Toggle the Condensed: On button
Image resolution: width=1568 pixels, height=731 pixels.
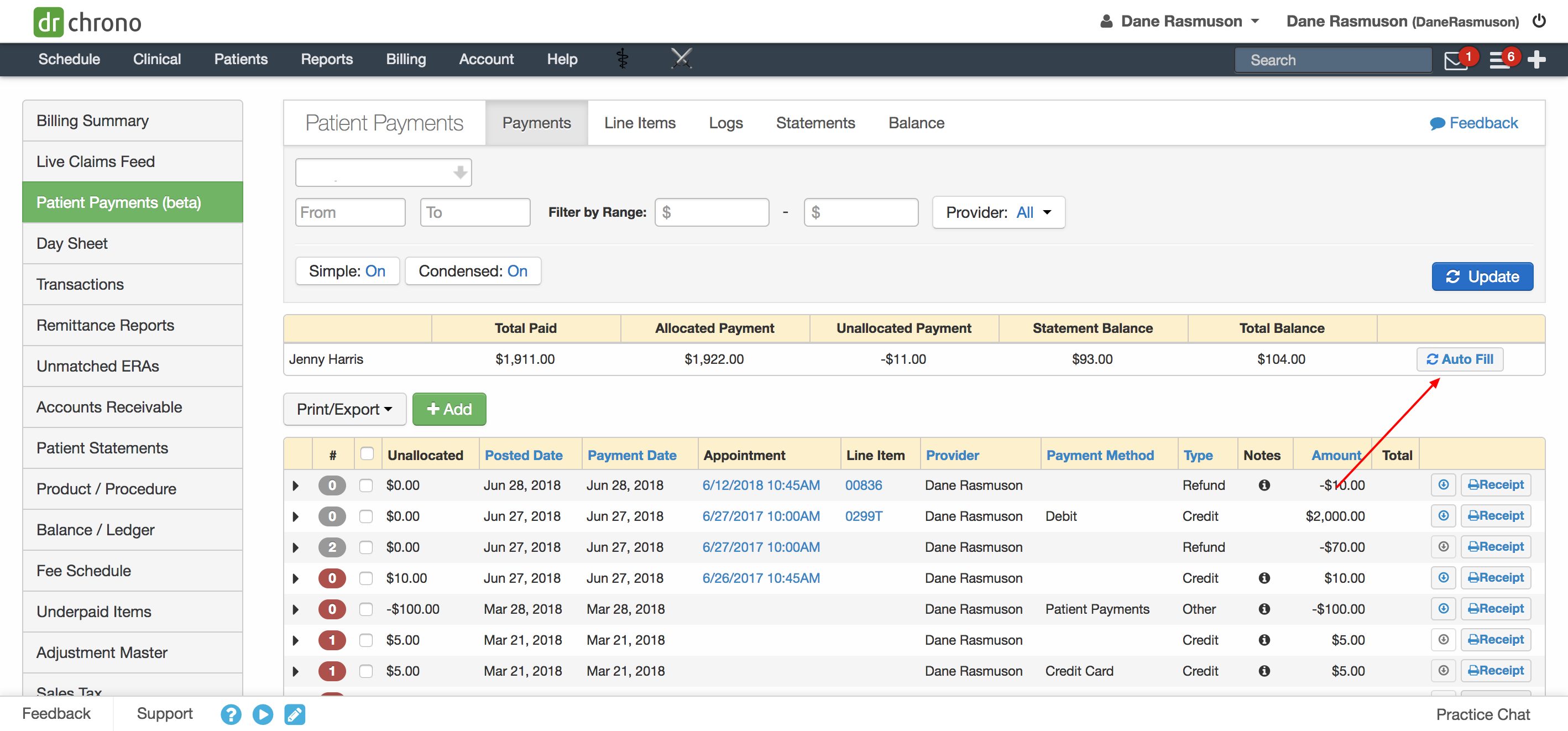(x=473, y=271)
